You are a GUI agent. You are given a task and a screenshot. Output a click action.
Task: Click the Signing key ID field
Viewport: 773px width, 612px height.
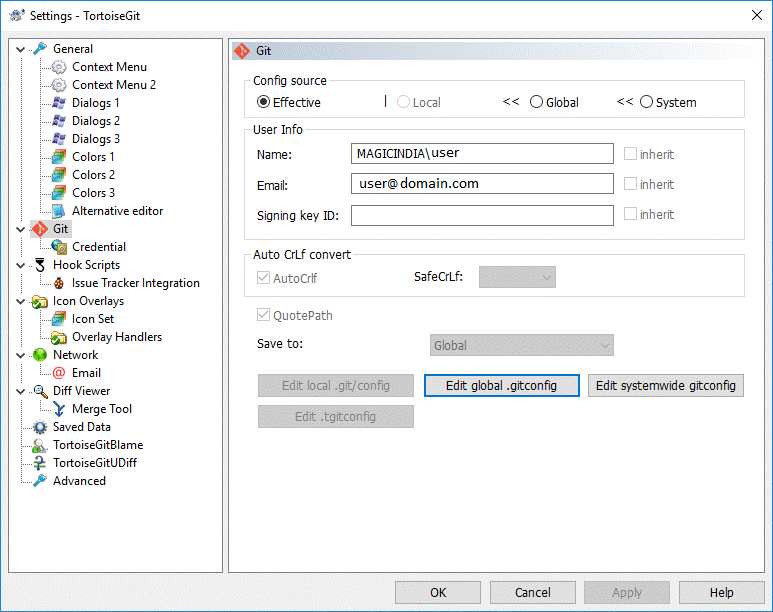[x=482, y=216]
